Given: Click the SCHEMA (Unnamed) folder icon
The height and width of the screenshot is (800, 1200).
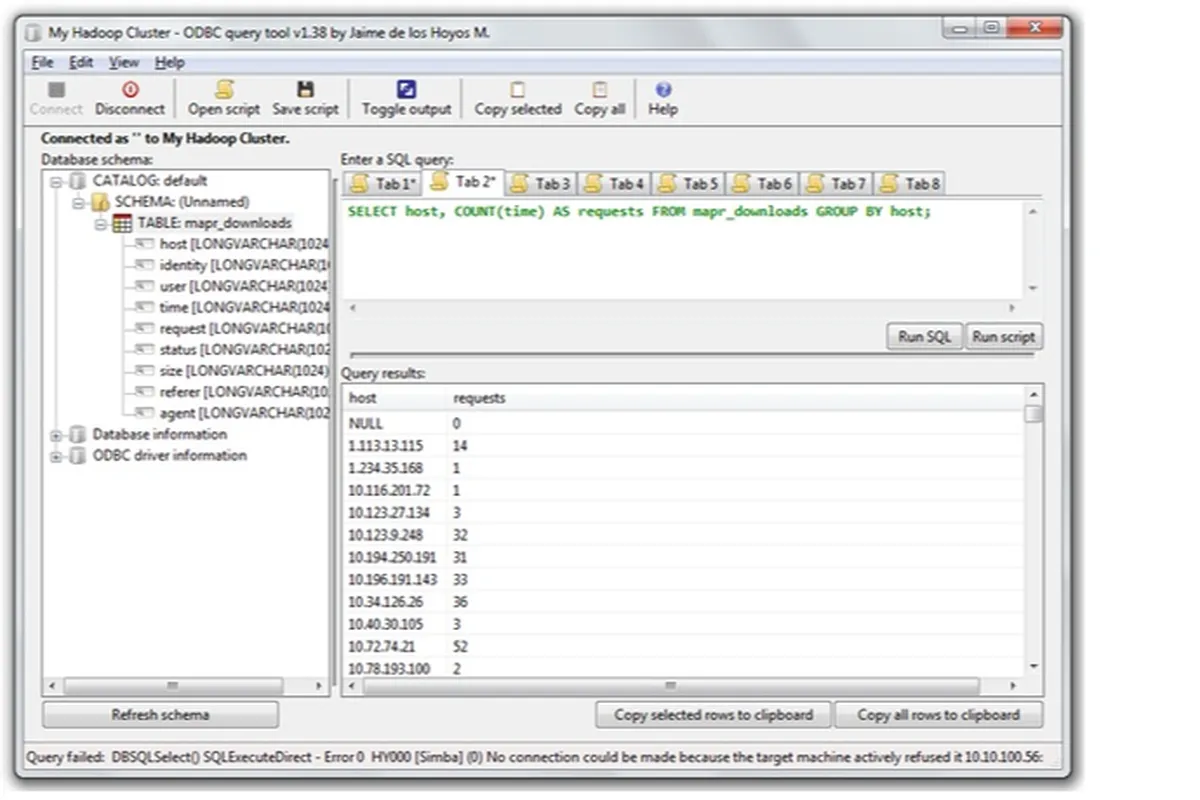Looking at the screenshot, I should [x=100, y=202].
